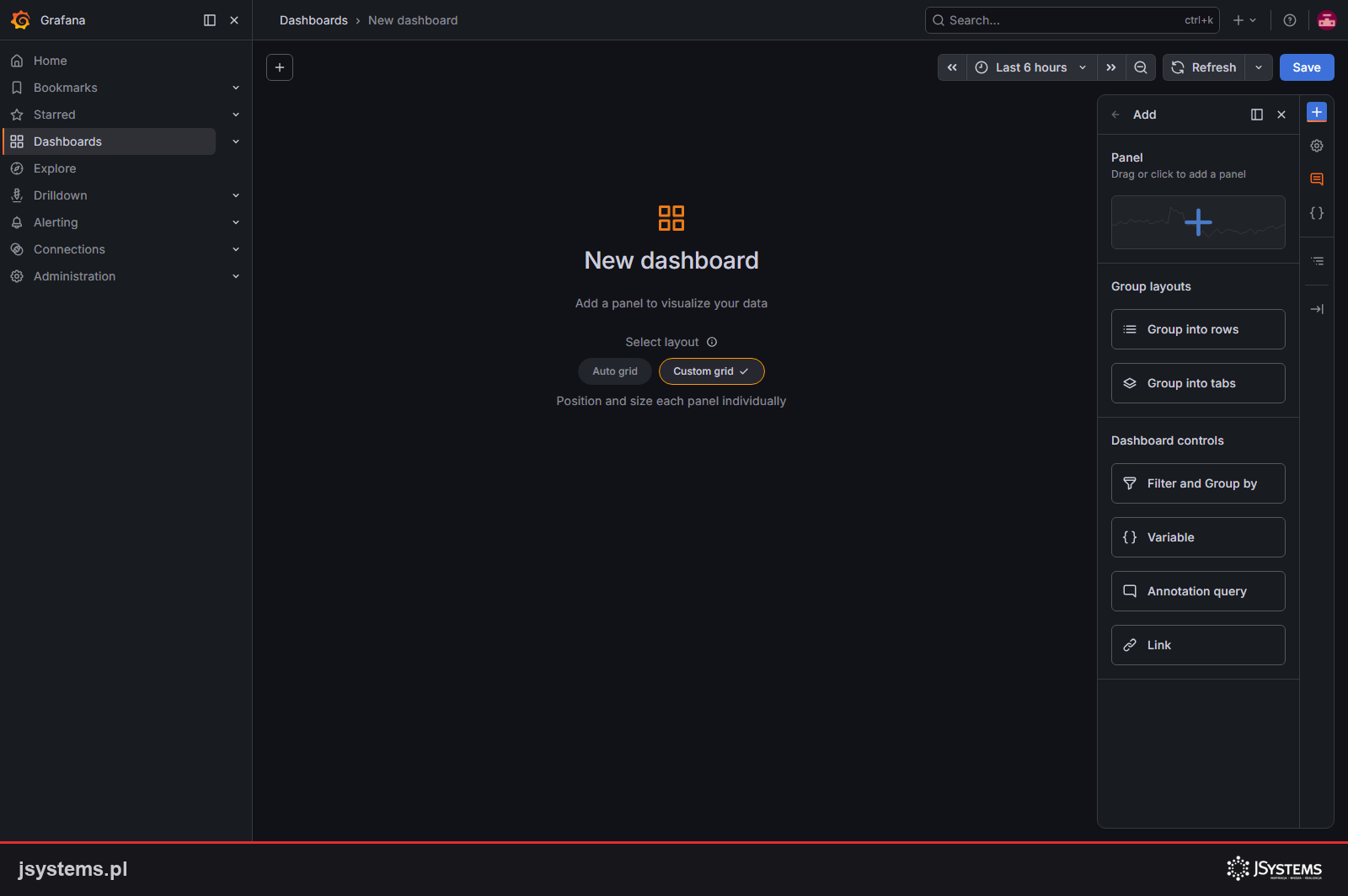This screenshot has height=896, width=1348.
Task: Open the Last 6 hours time picker
Action: (1031, 67)
